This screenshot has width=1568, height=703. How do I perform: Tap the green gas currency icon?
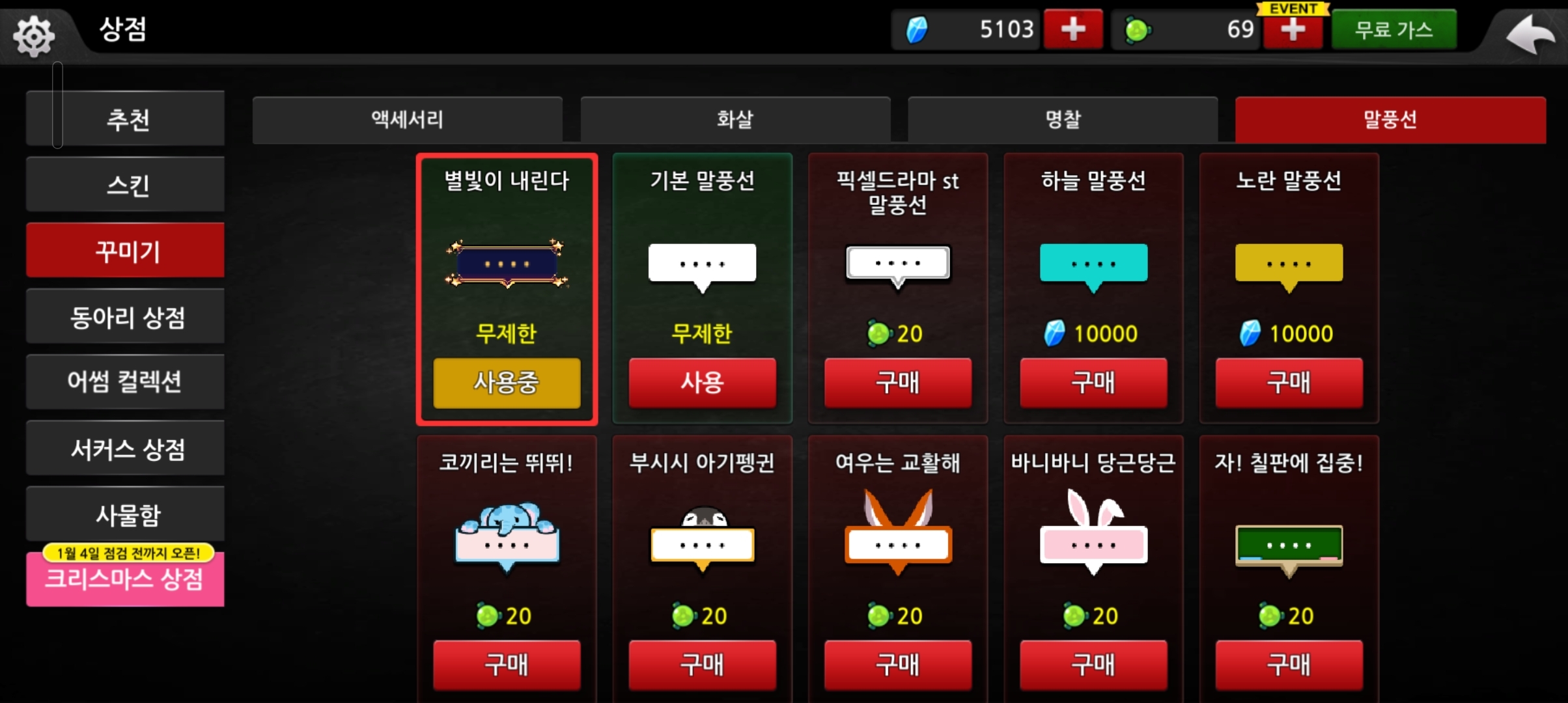pos(1137,30)
